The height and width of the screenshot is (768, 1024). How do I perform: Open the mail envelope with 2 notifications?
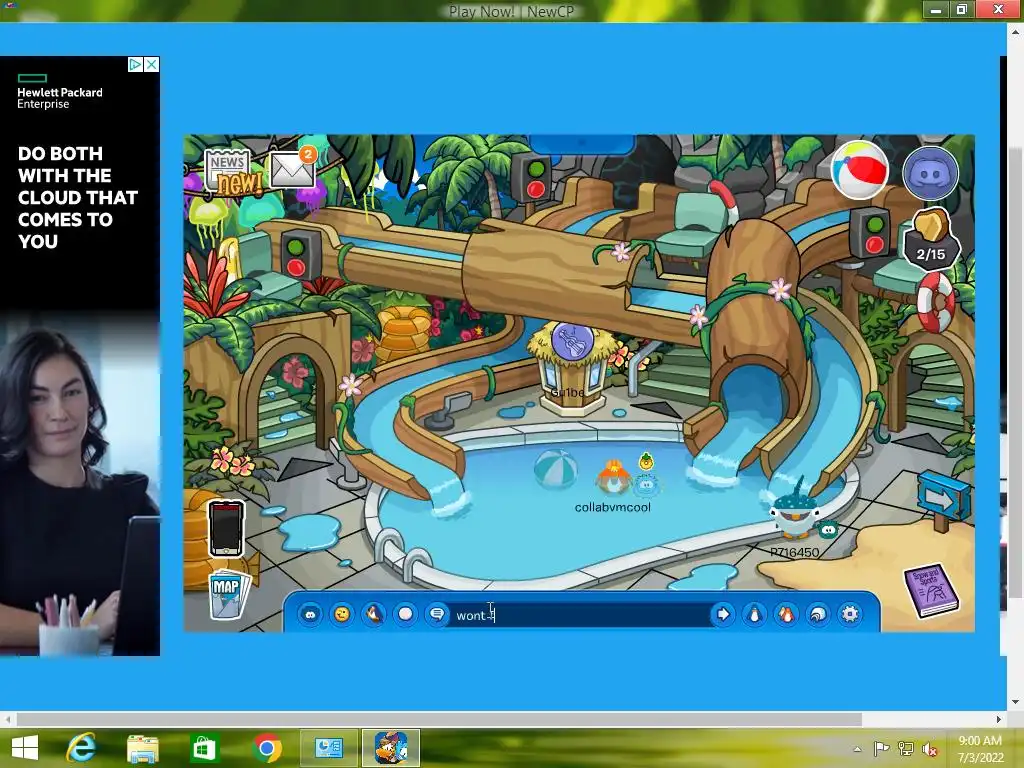[293, 167]
